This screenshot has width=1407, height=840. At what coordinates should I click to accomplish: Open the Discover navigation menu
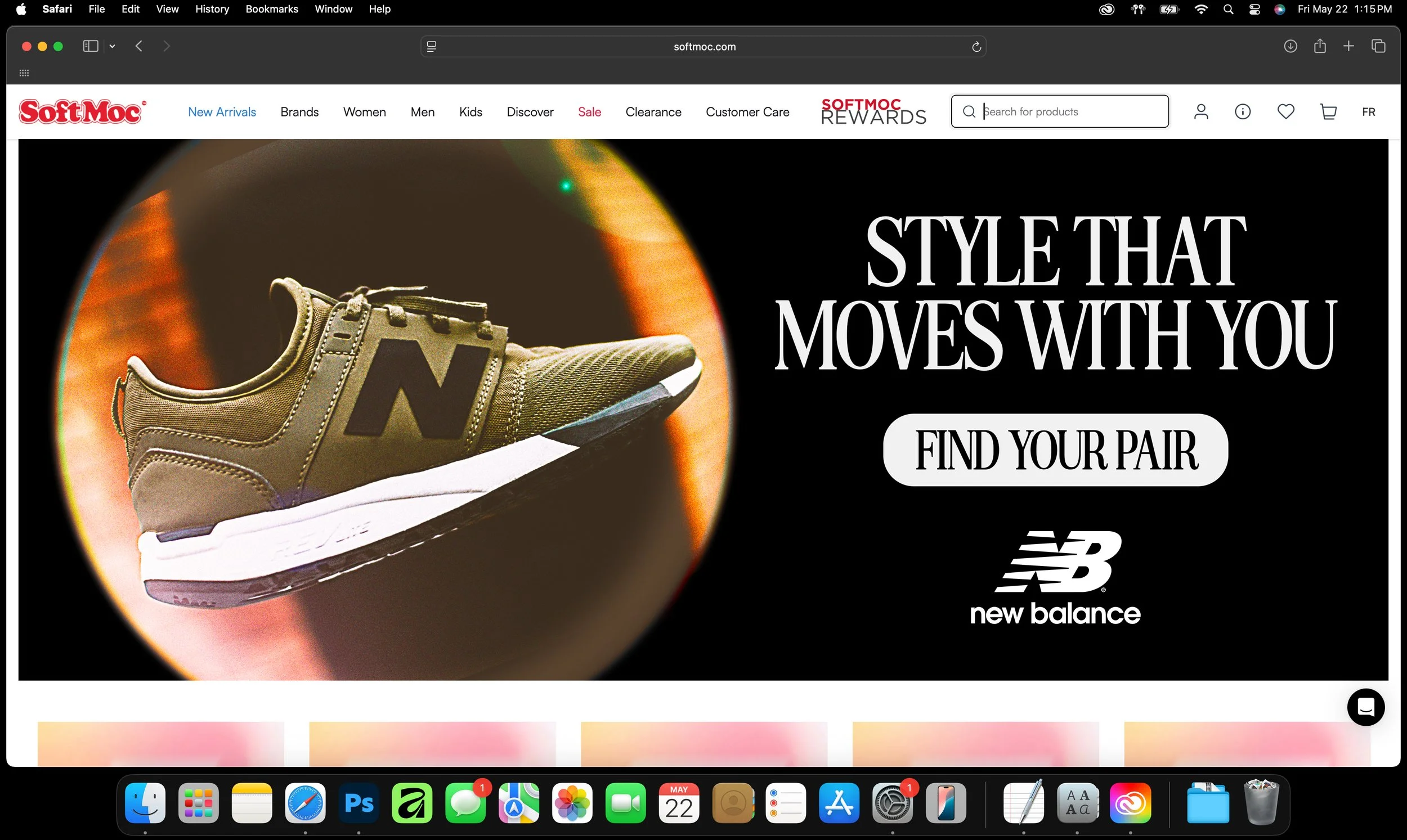pos(530,112)
